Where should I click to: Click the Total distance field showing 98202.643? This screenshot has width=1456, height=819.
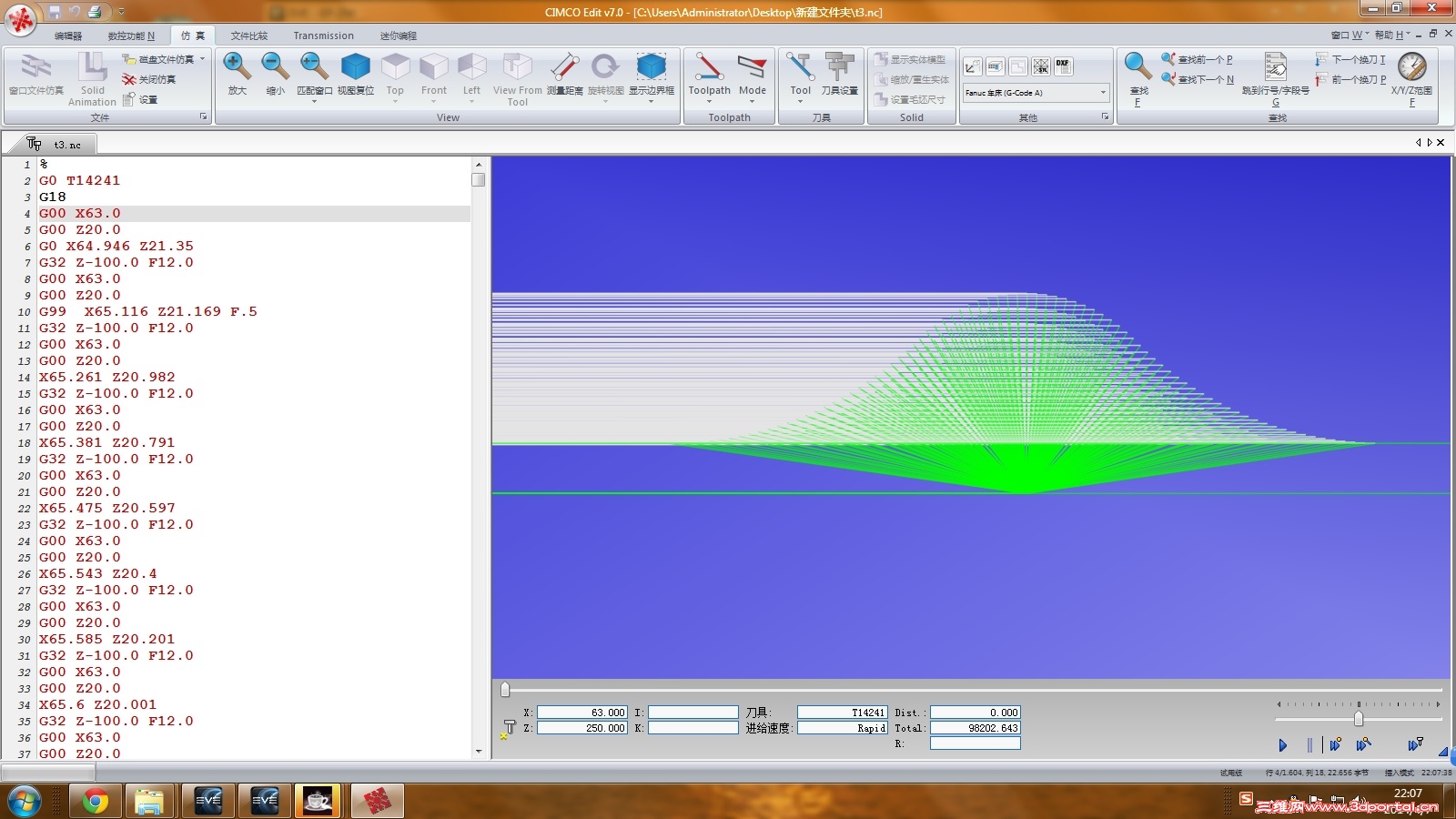[976, 728]
